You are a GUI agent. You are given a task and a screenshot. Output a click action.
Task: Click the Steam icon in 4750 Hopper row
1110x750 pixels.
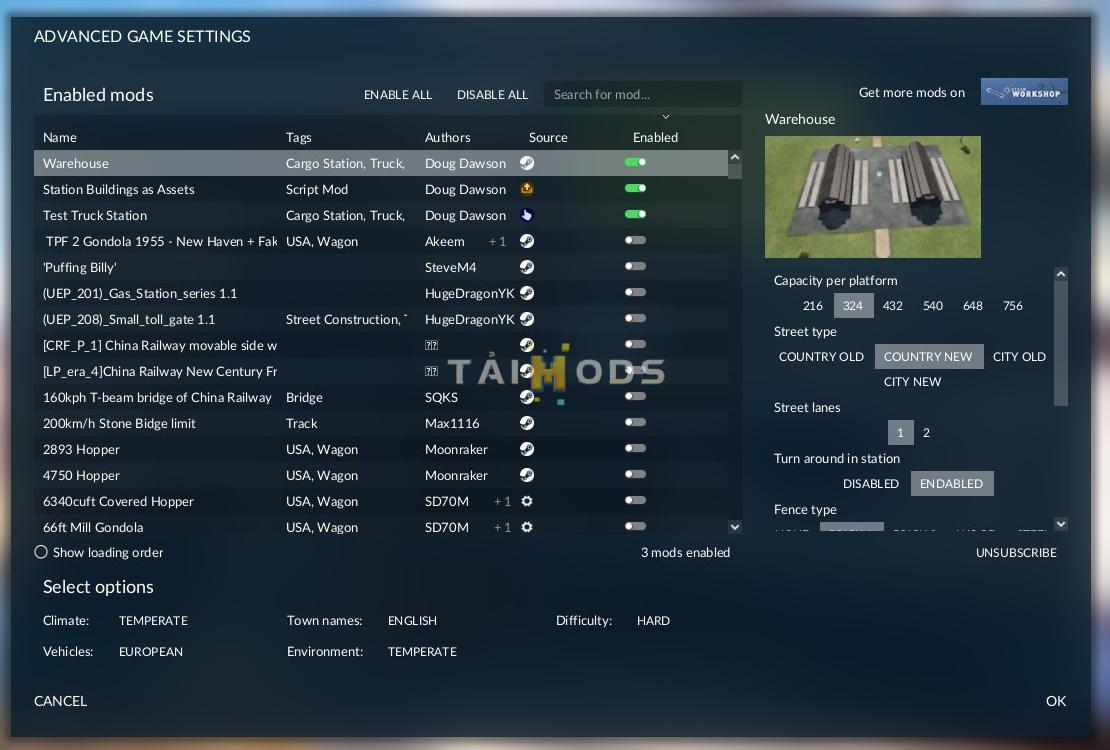pyautogui.click(x=527, y=475)
